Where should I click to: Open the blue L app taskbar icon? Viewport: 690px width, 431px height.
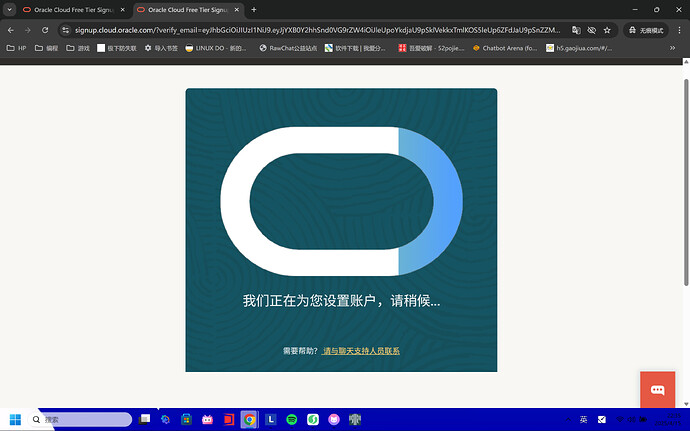click(x=271, y=420)
